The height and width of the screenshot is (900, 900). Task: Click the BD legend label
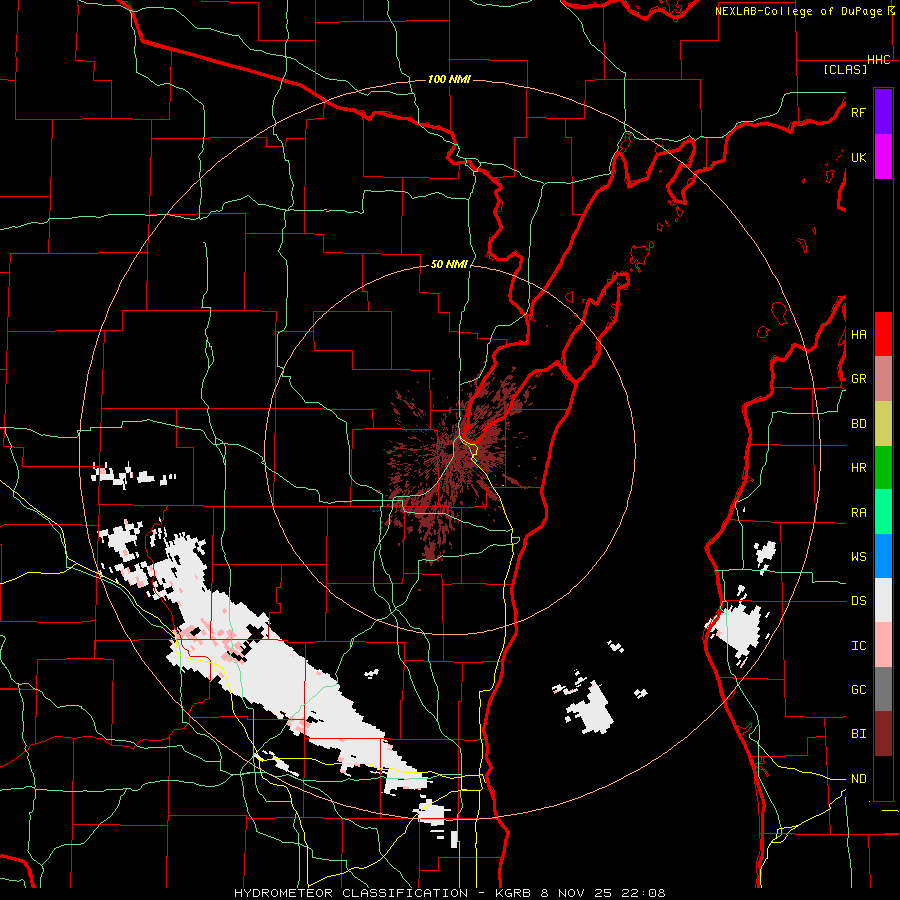pos(858,424)
